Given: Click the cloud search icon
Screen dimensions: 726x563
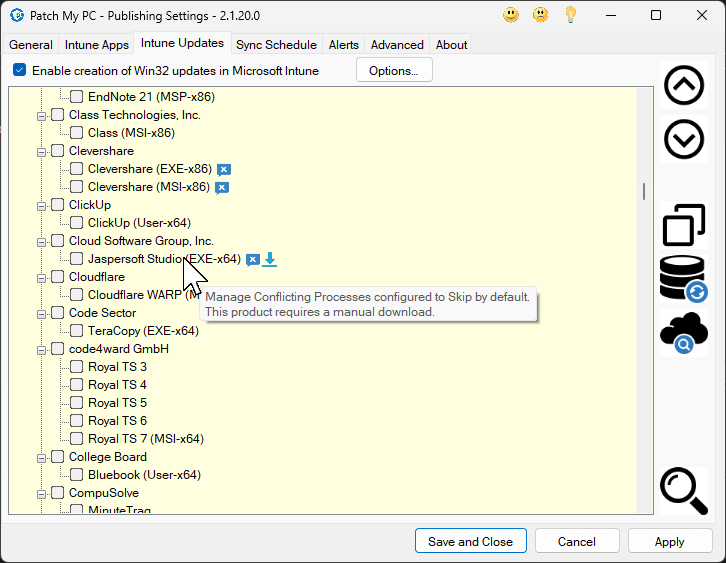Looking at the screenshot, I should [684, 332].
